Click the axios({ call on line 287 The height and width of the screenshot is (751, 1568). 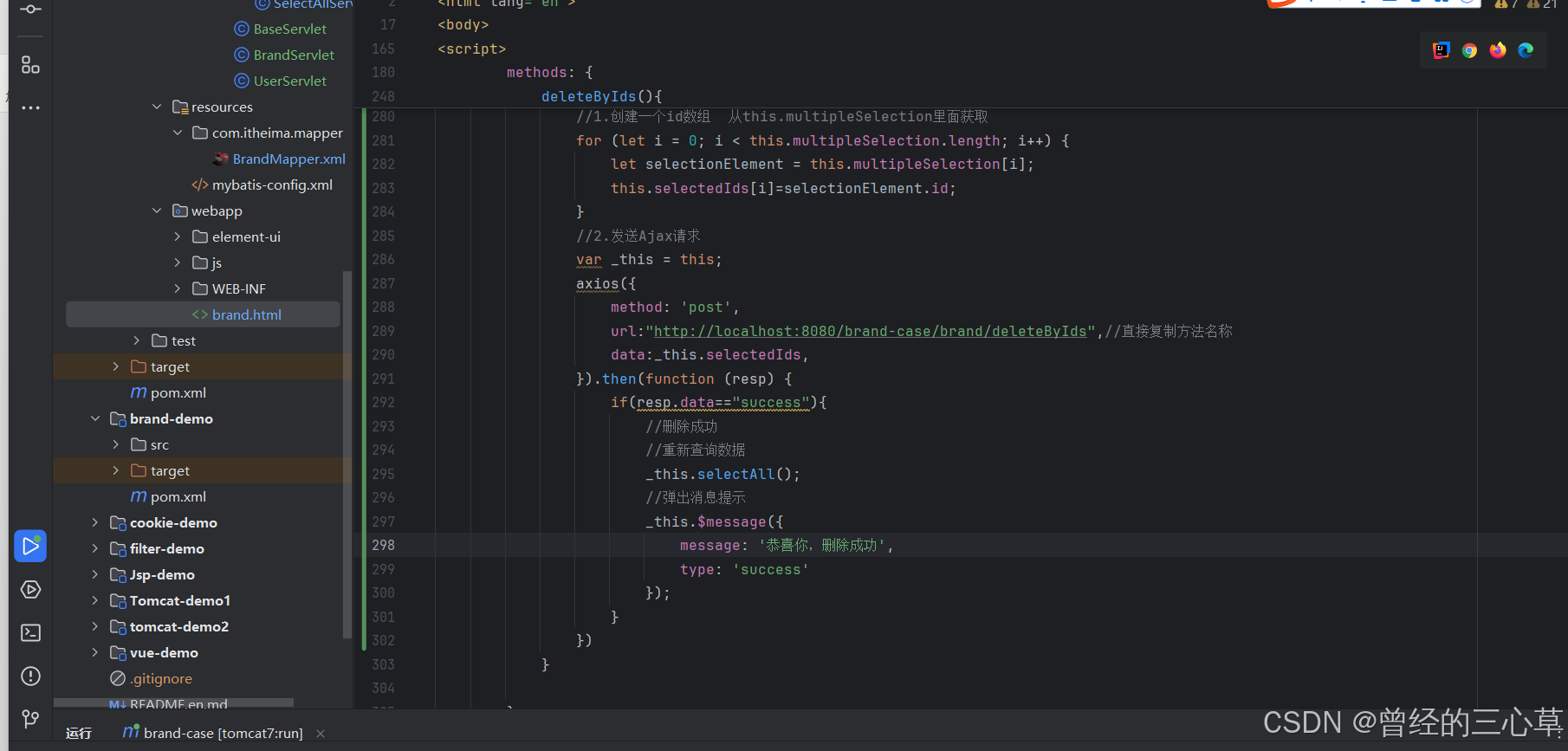(606, 283)
